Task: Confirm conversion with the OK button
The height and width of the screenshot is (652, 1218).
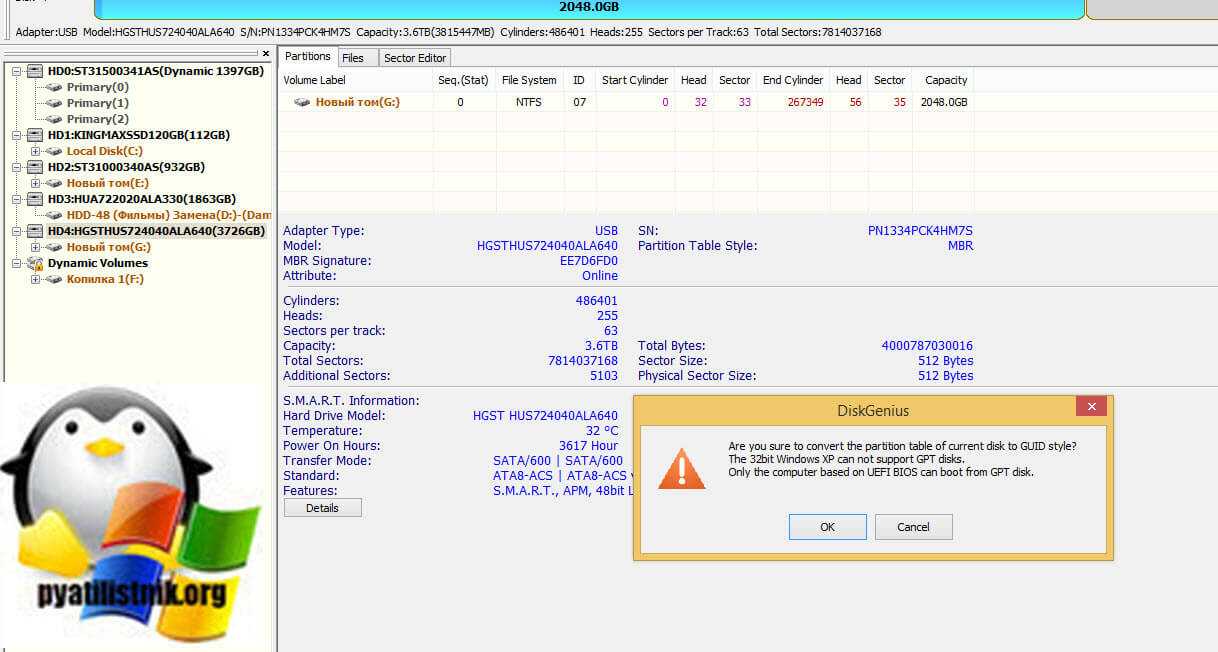Action: coord(827,527)
